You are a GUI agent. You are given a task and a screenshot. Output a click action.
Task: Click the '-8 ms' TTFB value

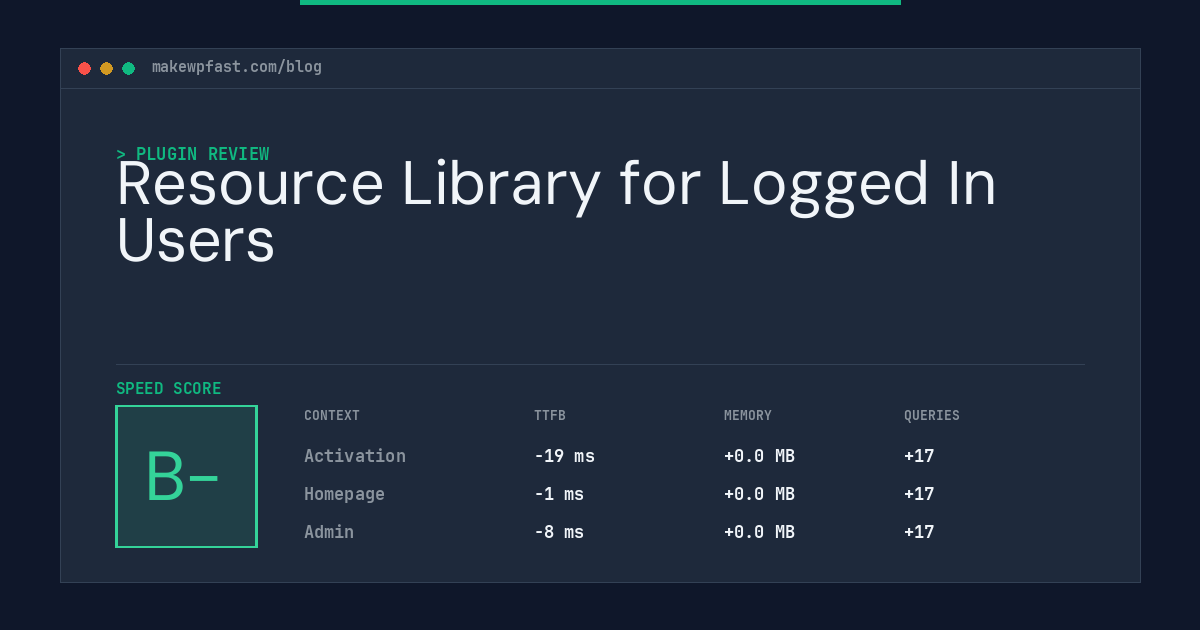pos(559,532)
